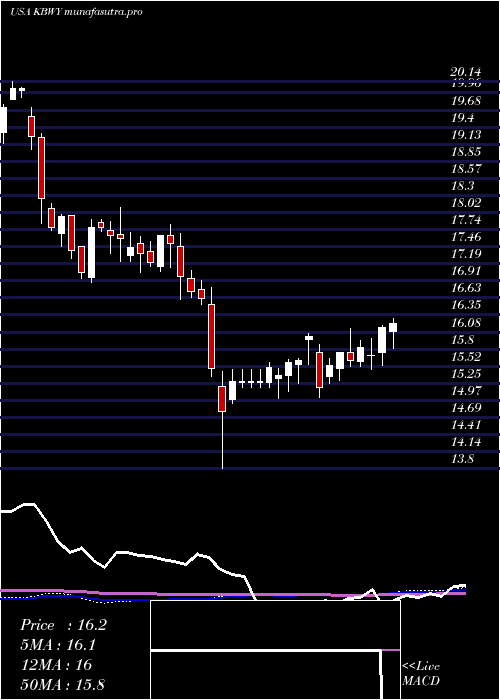Click the 16.08 price axis label
This screenshot has width=500, height=700.
coord(466,322)
